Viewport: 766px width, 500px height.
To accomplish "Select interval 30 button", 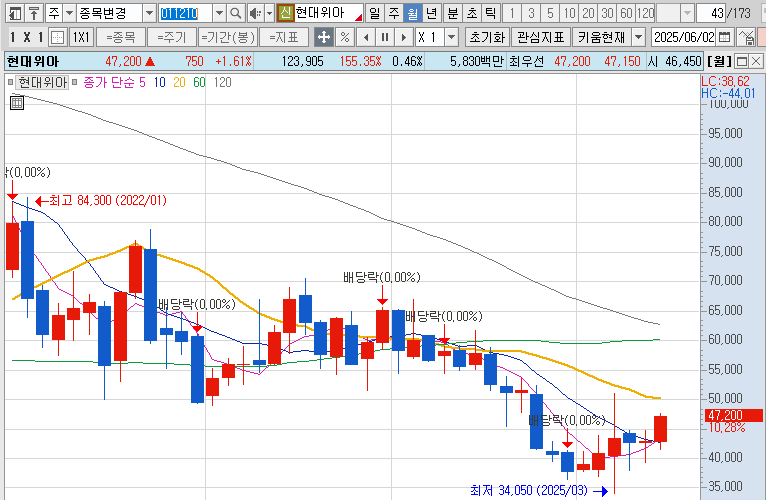I will tap(607, 13).
